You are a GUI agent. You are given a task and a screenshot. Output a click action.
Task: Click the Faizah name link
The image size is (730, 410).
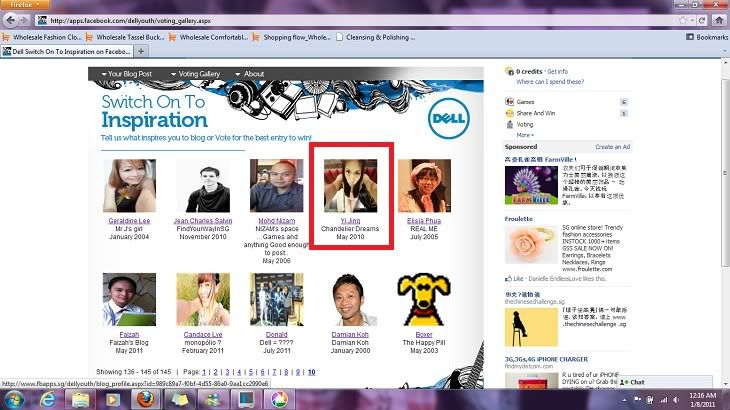click(x=129, y=335)
